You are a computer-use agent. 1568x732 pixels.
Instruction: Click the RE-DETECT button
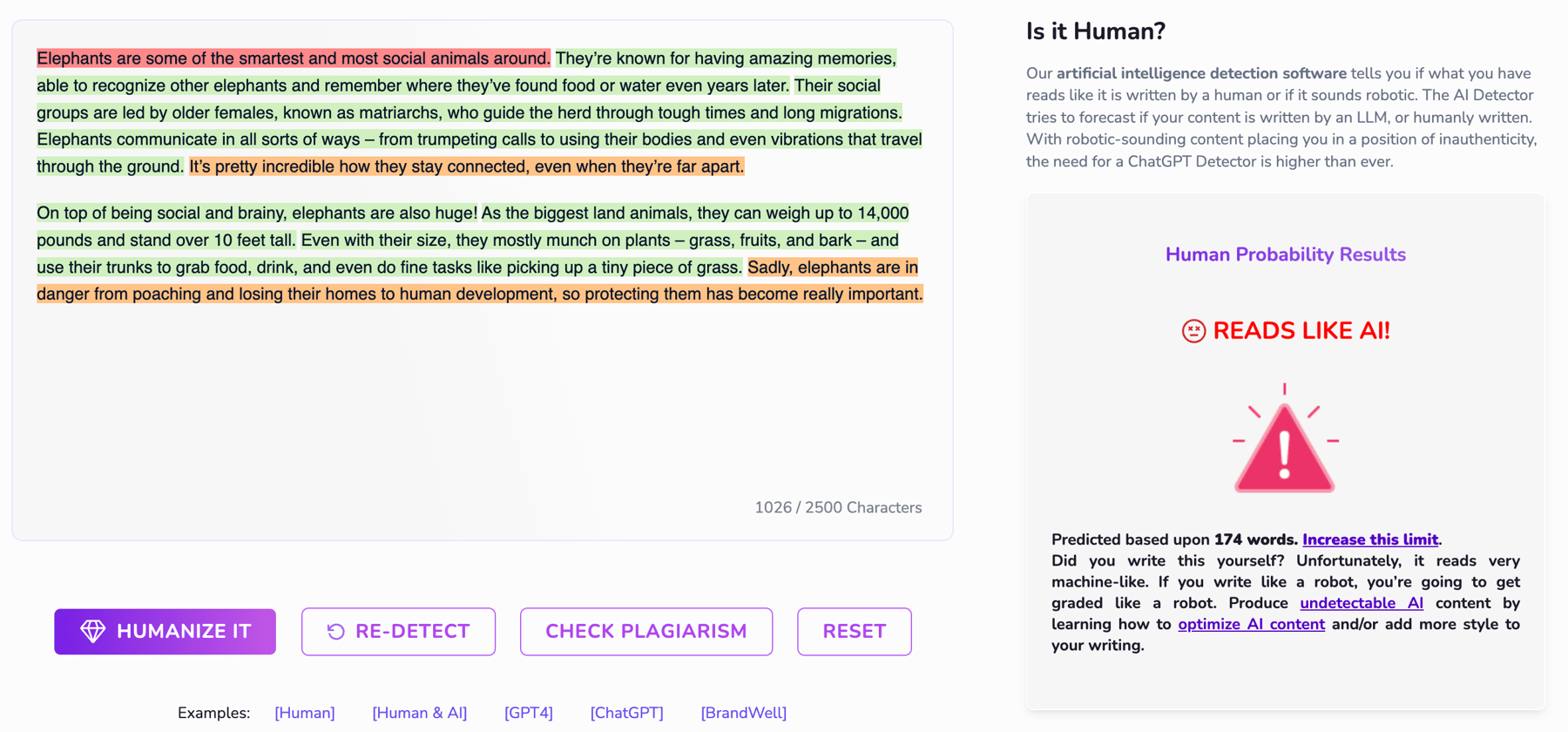tap(398, 631)
